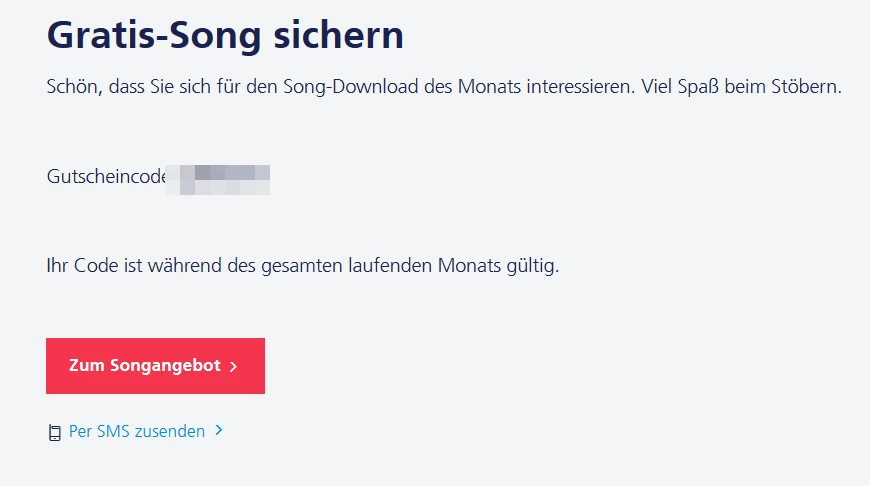Click the validity note starting Ihr Code ist
870x486 pixels.
coord(302,267)
